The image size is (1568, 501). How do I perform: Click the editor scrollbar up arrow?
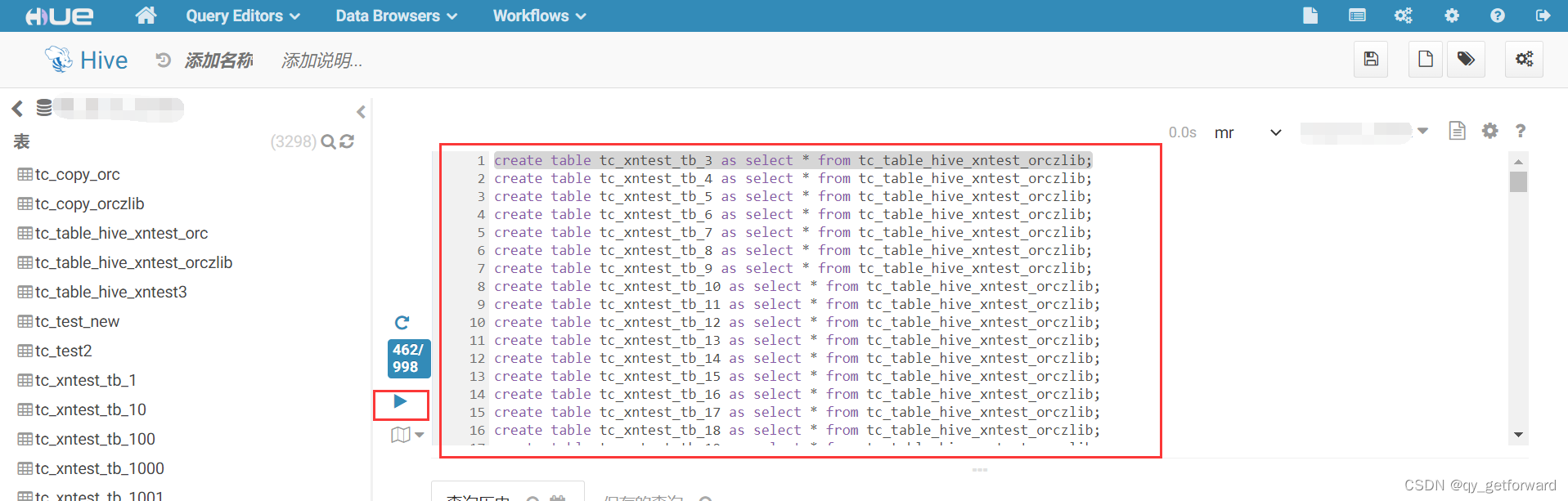click(x=1518, y=162)
